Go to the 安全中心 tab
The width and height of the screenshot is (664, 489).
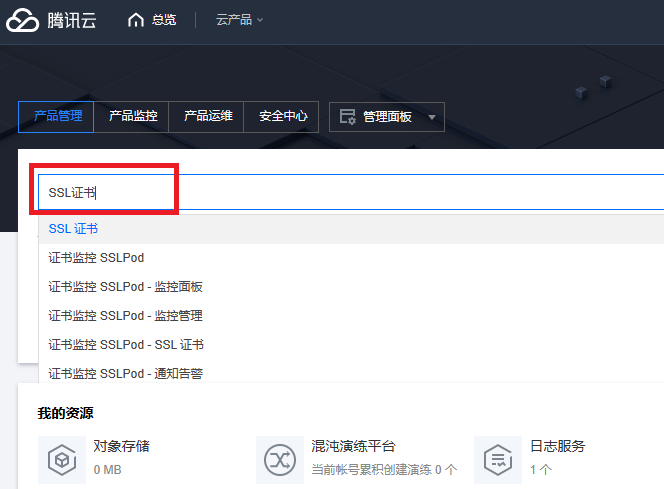(283, 116)
